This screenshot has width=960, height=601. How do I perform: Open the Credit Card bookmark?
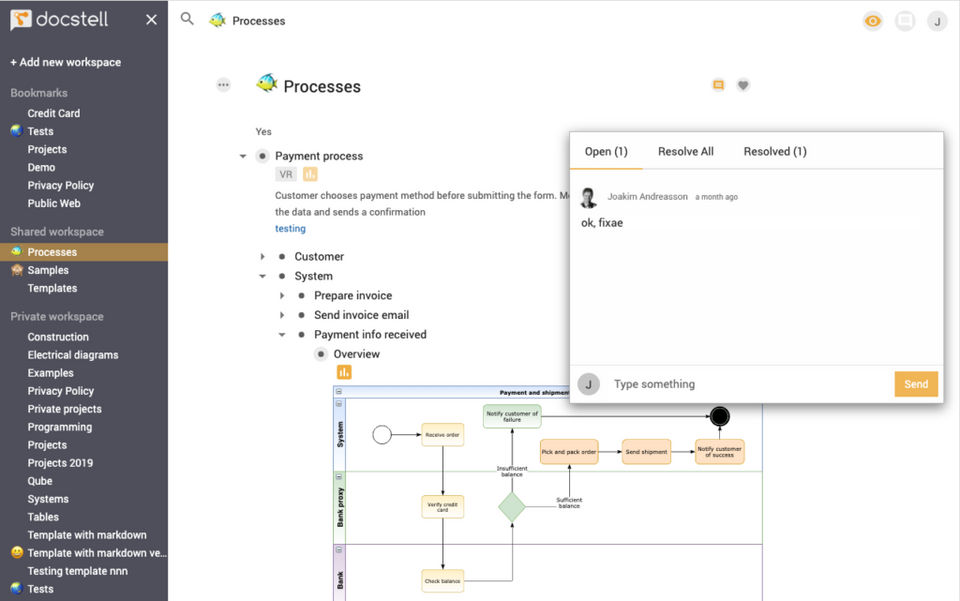pyautogui.click(x=54, y=113)
